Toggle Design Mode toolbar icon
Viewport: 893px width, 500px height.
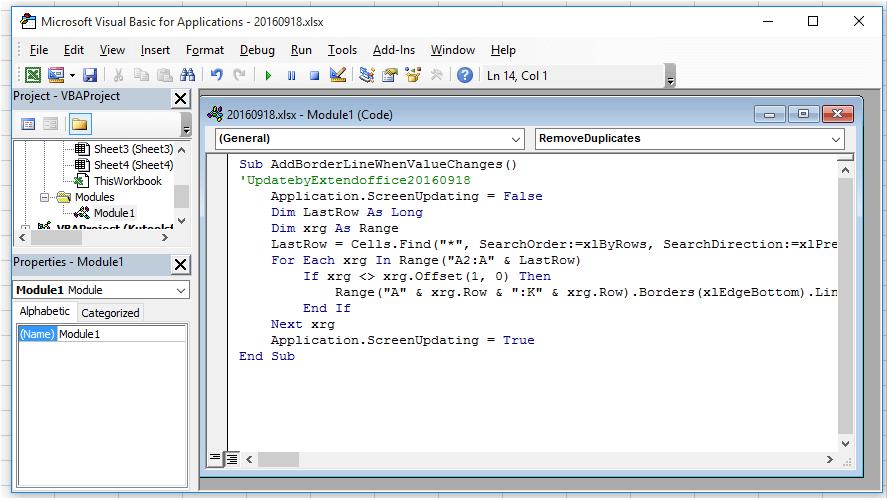[338, 75]
